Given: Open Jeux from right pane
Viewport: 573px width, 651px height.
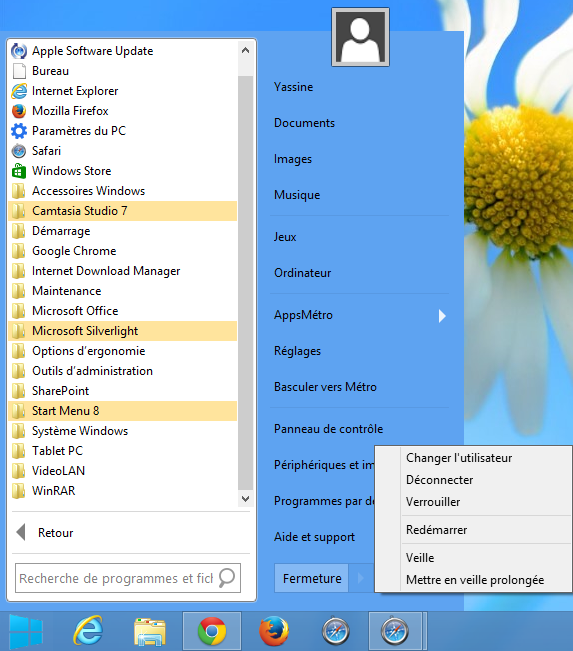Looking at the screenshot, I should (285, 237).
